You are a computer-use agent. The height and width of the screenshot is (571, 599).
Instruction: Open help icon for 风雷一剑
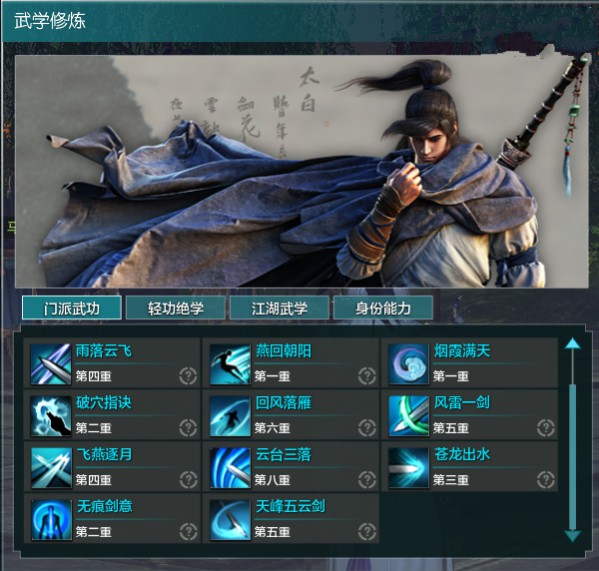pyautogui.click(x=546, y=428)
